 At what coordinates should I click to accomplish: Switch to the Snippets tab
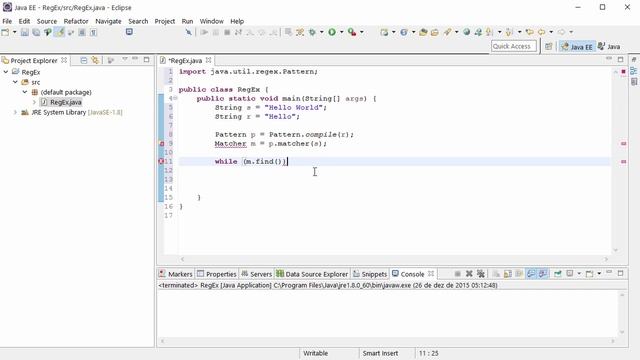[x=369, y=274]
